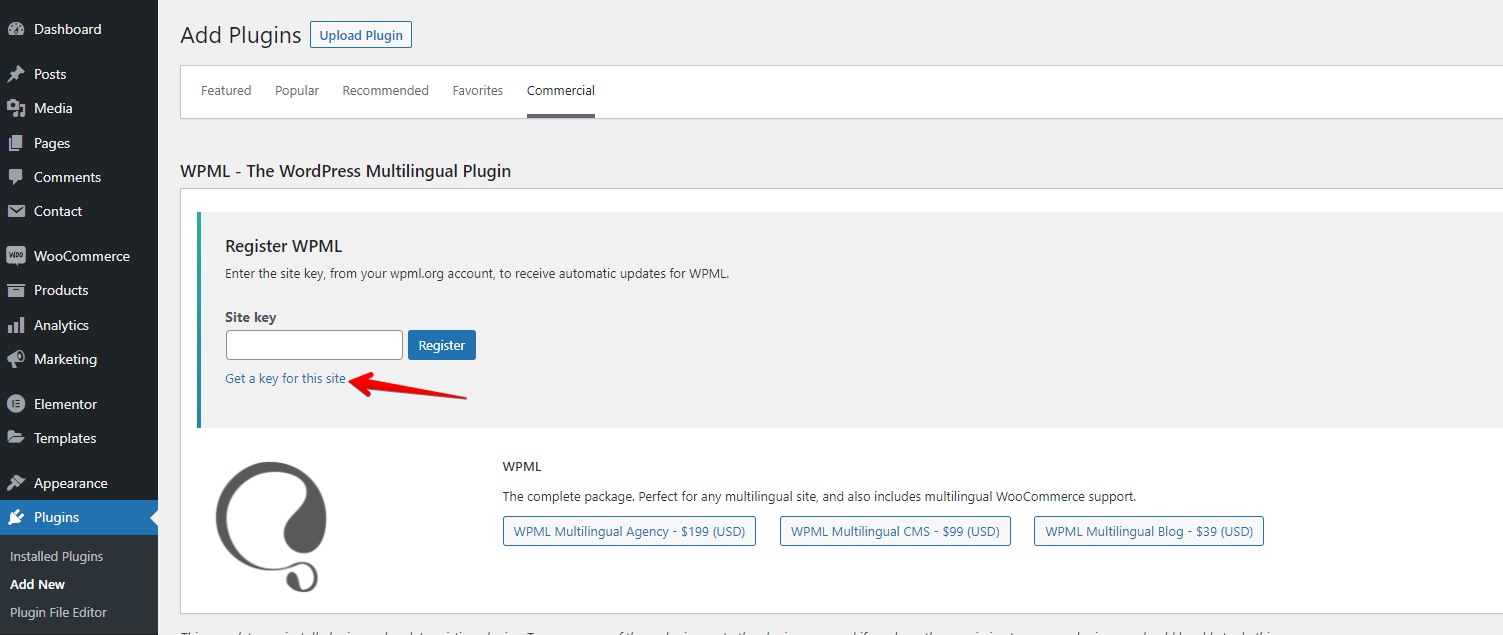The width and height of the screenshot is (1503, 635).
Task: Click the Contact envelope icon
Action: pyautogui.click(x=16, y=211)
